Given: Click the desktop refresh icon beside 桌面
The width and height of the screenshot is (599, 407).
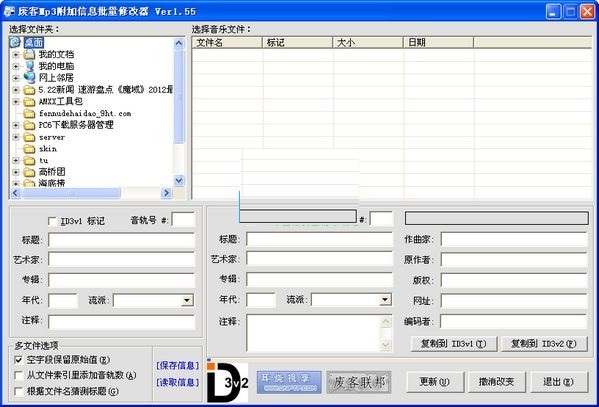Looking at the screenshot, I should click(15, 42).
